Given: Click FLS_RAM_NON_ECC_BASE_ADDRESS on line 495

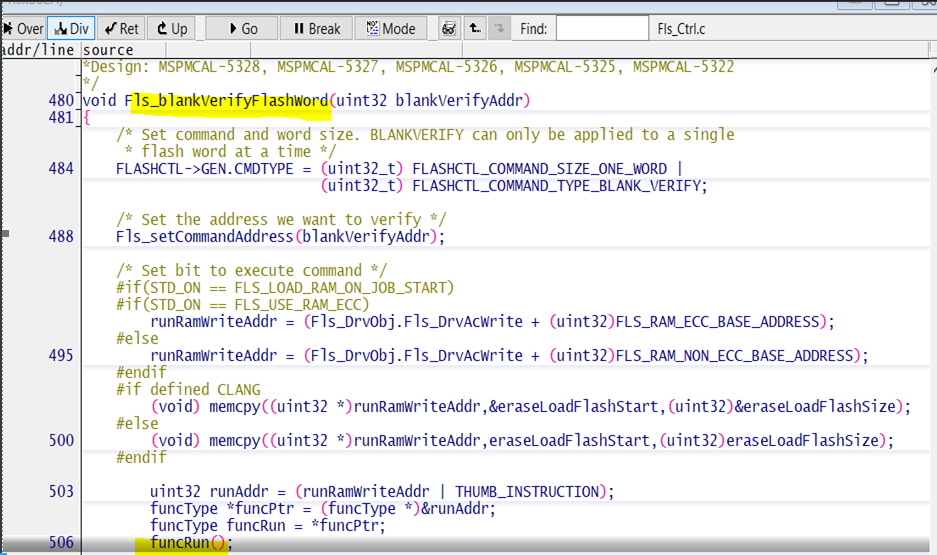Looking at the screenshot, I should tap(734, 355).
